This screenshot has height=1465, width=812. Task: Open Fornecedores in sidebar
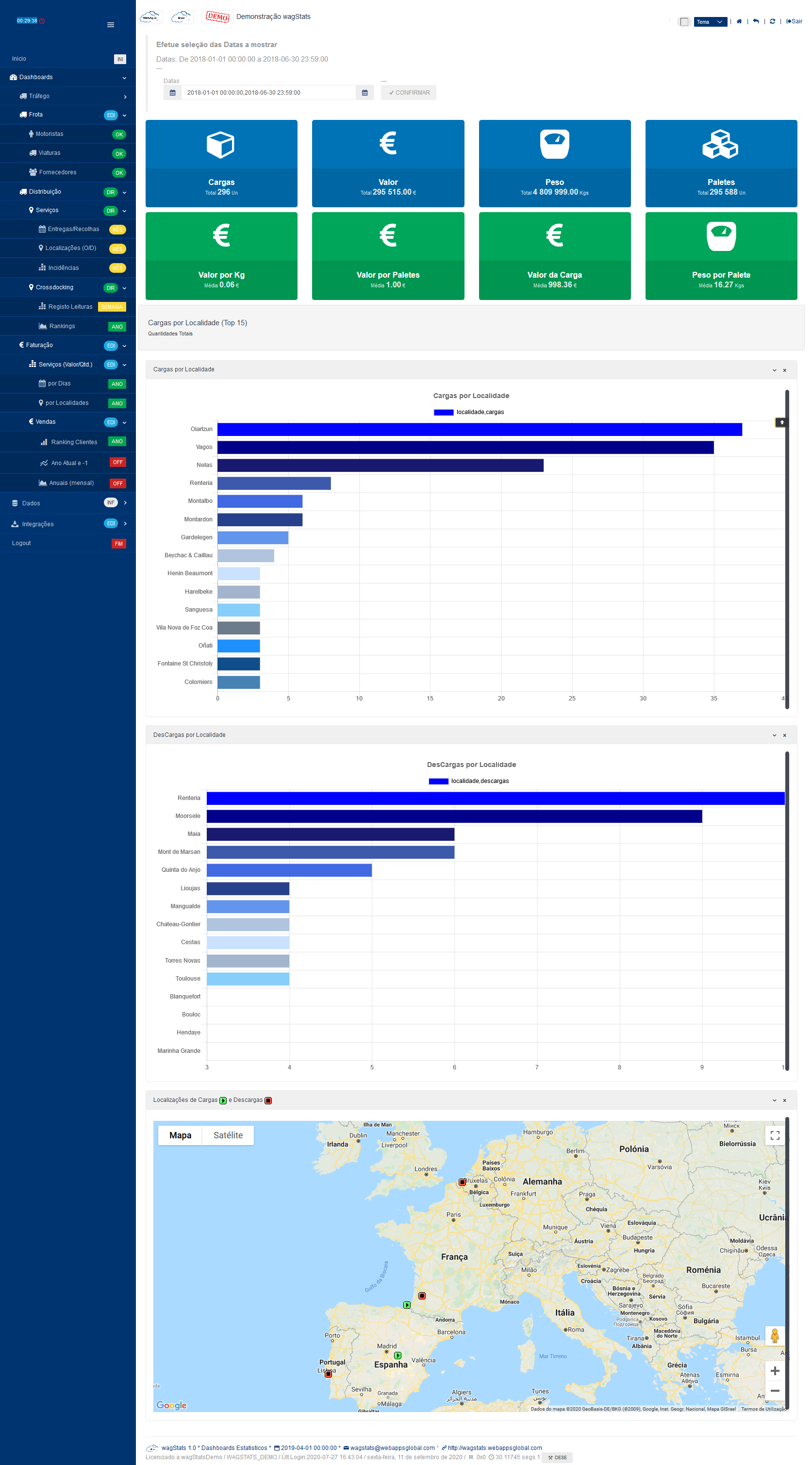point(67,172)
